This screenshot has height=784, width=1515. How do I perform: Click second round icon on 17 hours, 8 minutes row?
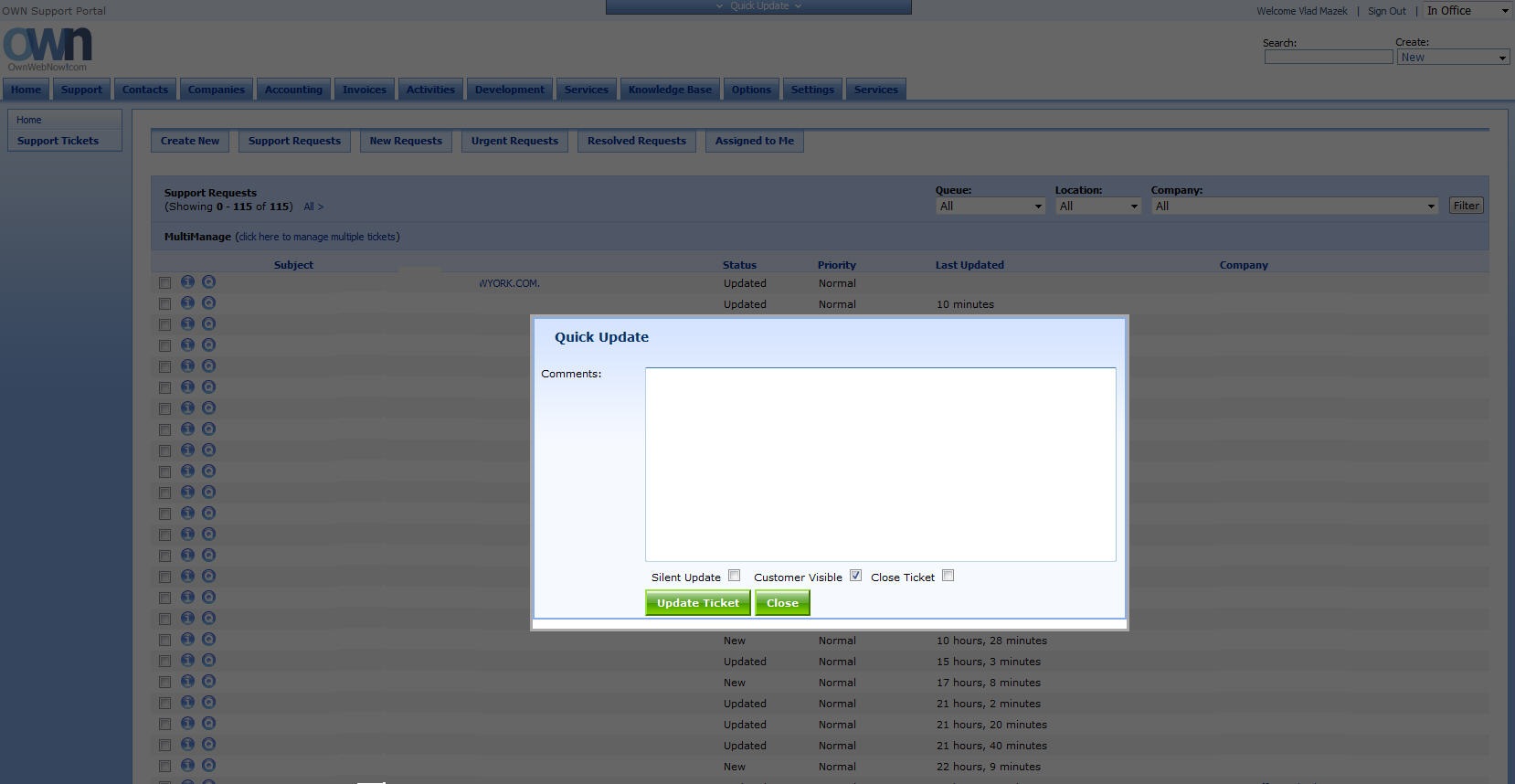[x=208, y=682]
